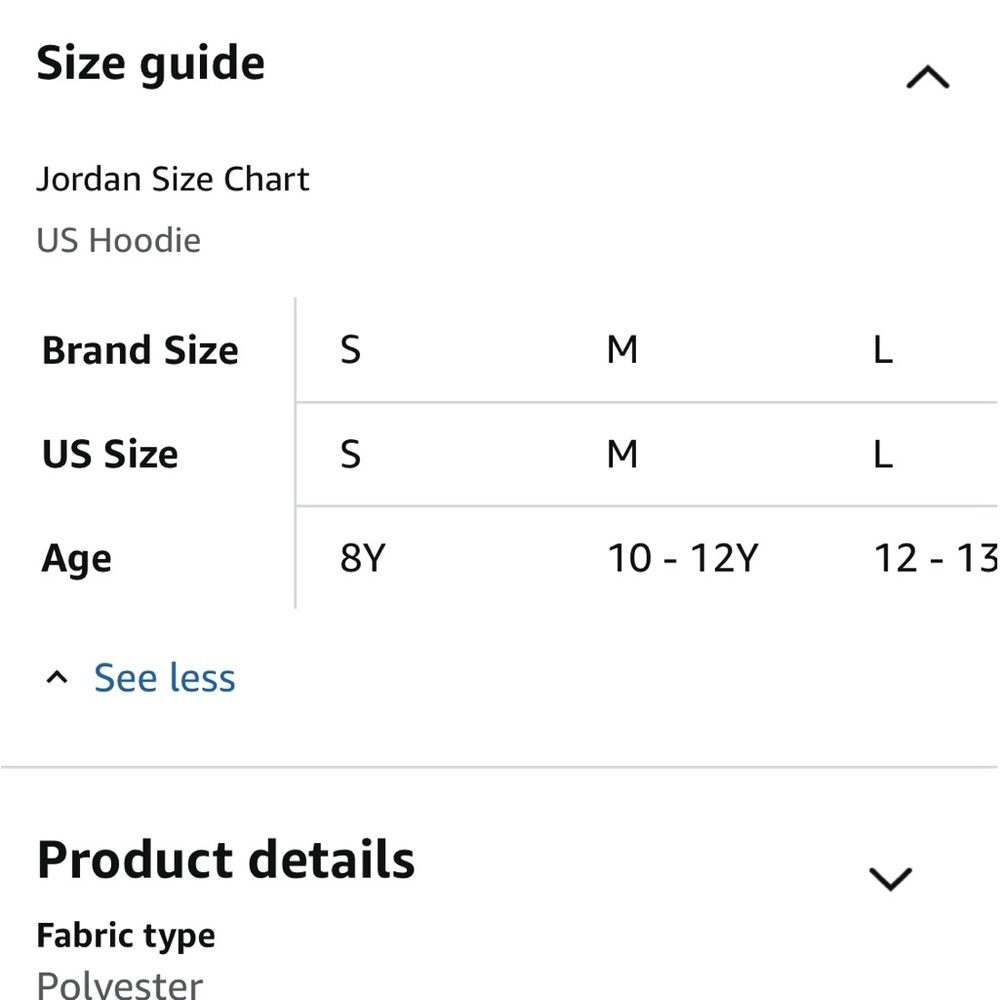Image resolution: width=1000 pixels, height=1000 pixels.
Task: Click size M in the US Size row
Action: coord(622,454)
